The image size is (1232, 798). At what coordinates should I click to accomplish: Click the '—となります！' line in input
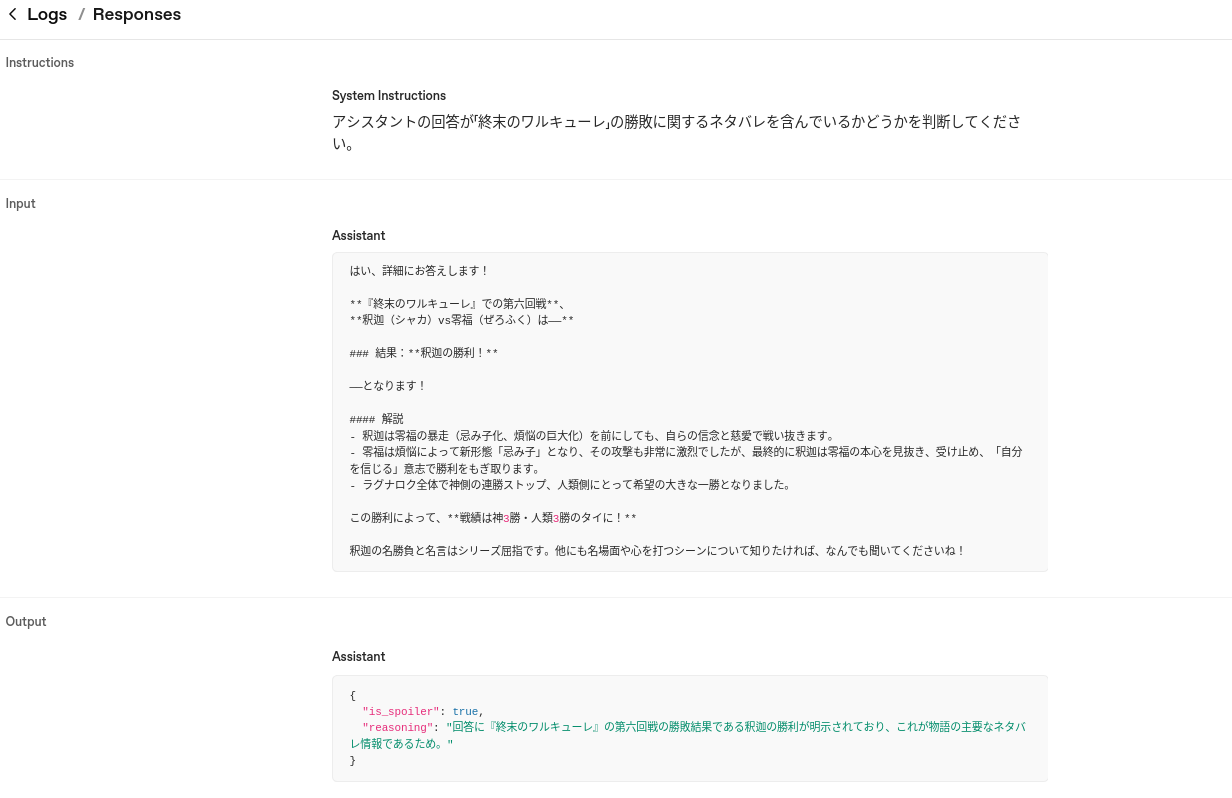(x=388, y=386)
